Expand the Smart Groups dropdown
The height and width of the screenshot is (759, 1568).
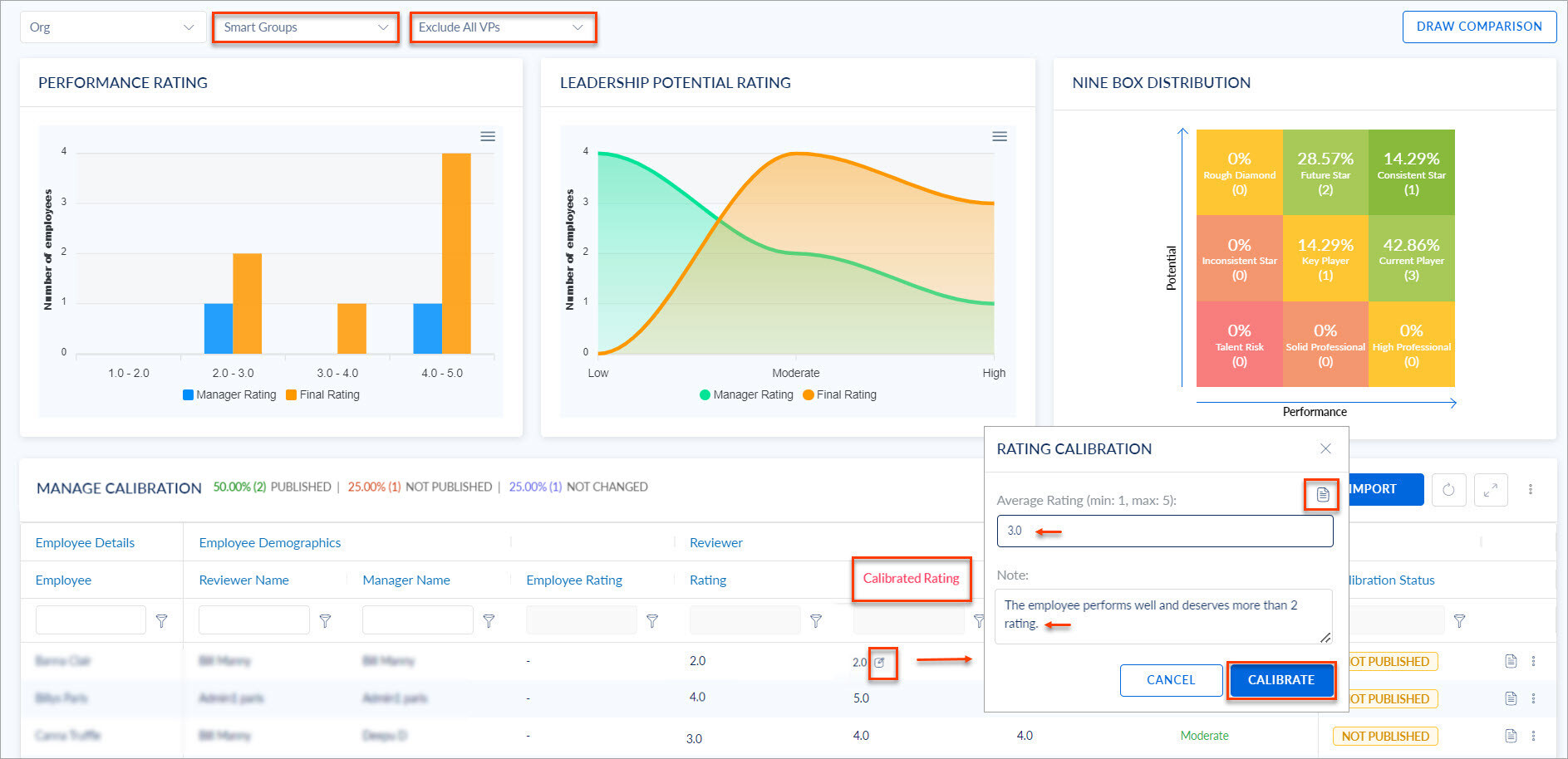point(304,27)
